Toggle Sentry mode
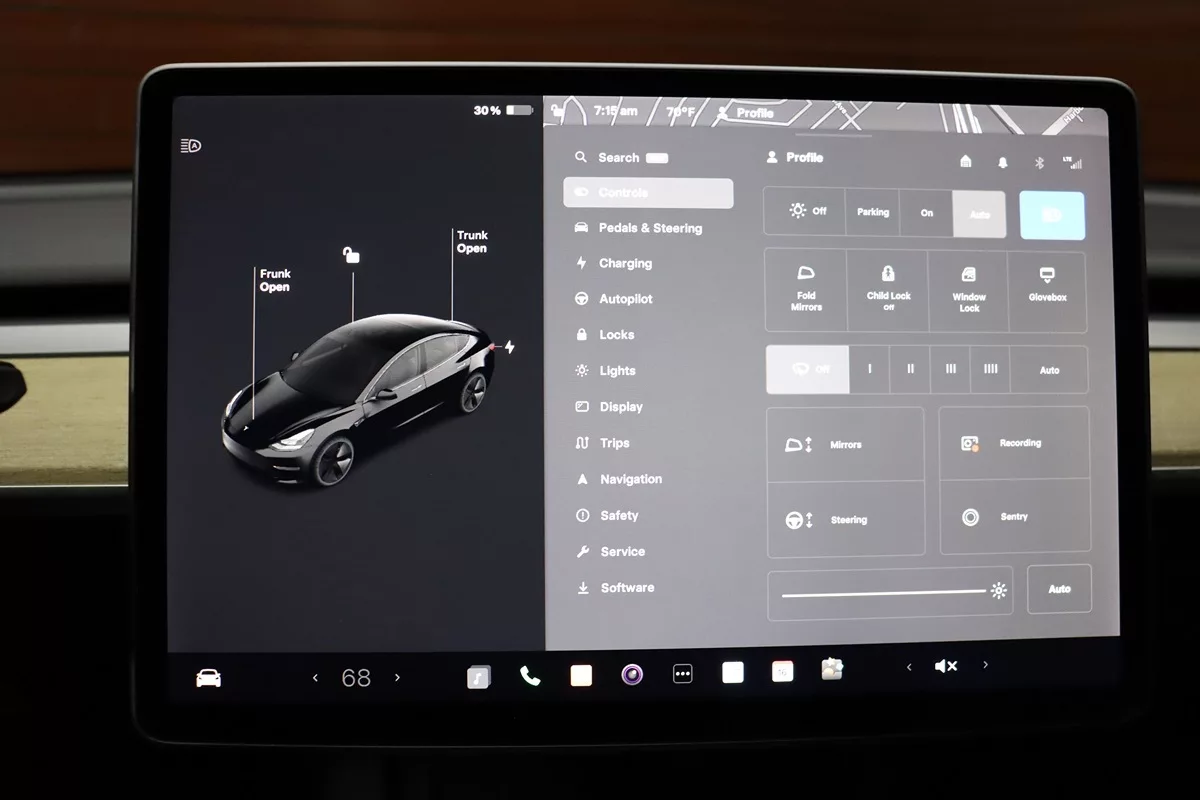 coord(1014,517)
